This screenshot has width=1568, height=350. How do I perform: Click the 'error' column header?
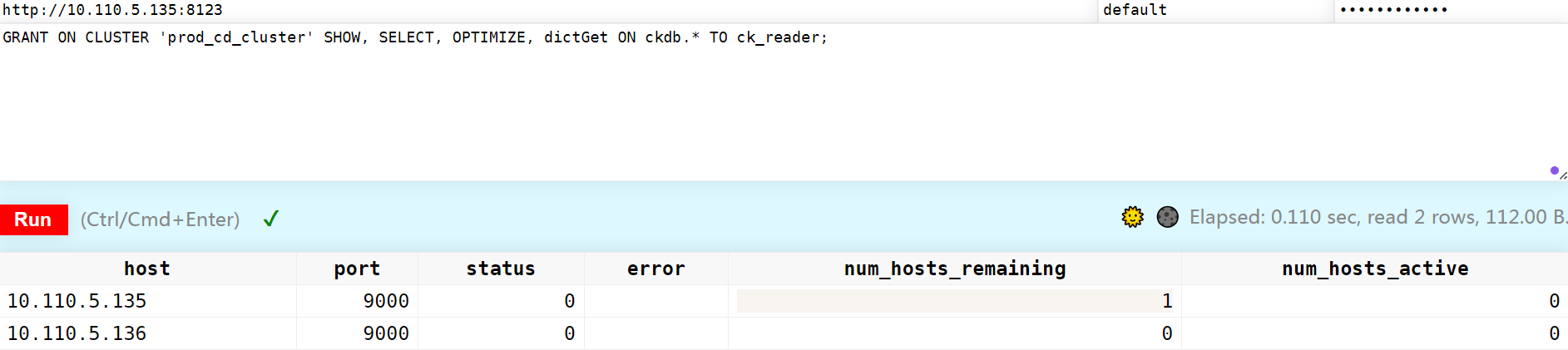tap(655, 269)
